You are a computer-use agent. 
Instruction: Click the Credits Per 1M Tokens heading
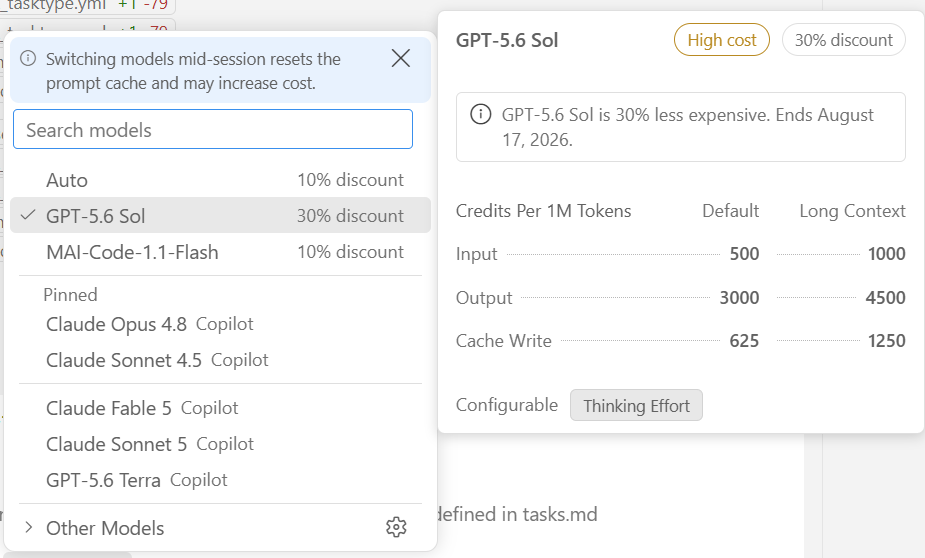[x=543, y=211]
